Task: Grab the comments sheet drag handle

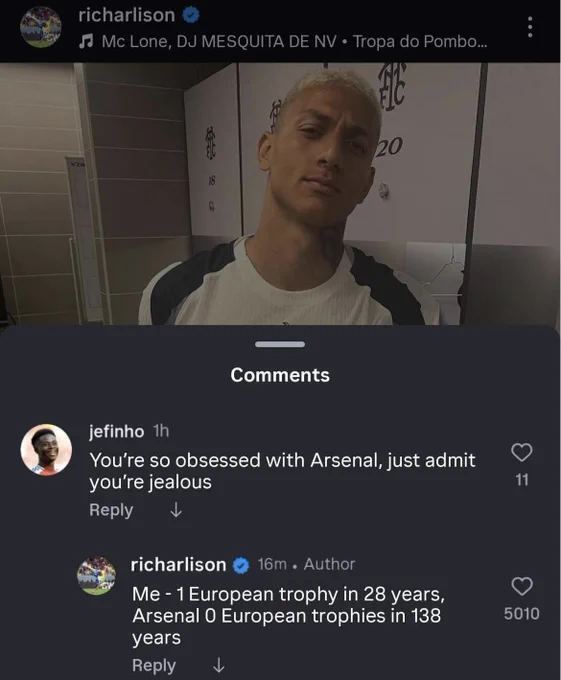Action: pyautogui.click(x=280, y=344)
